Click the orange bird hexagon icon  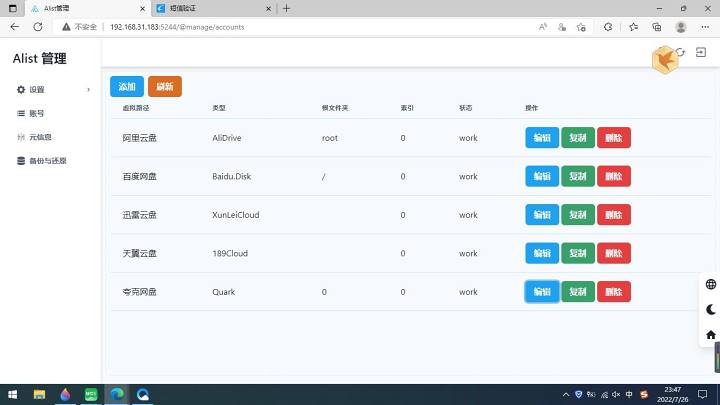664,60
